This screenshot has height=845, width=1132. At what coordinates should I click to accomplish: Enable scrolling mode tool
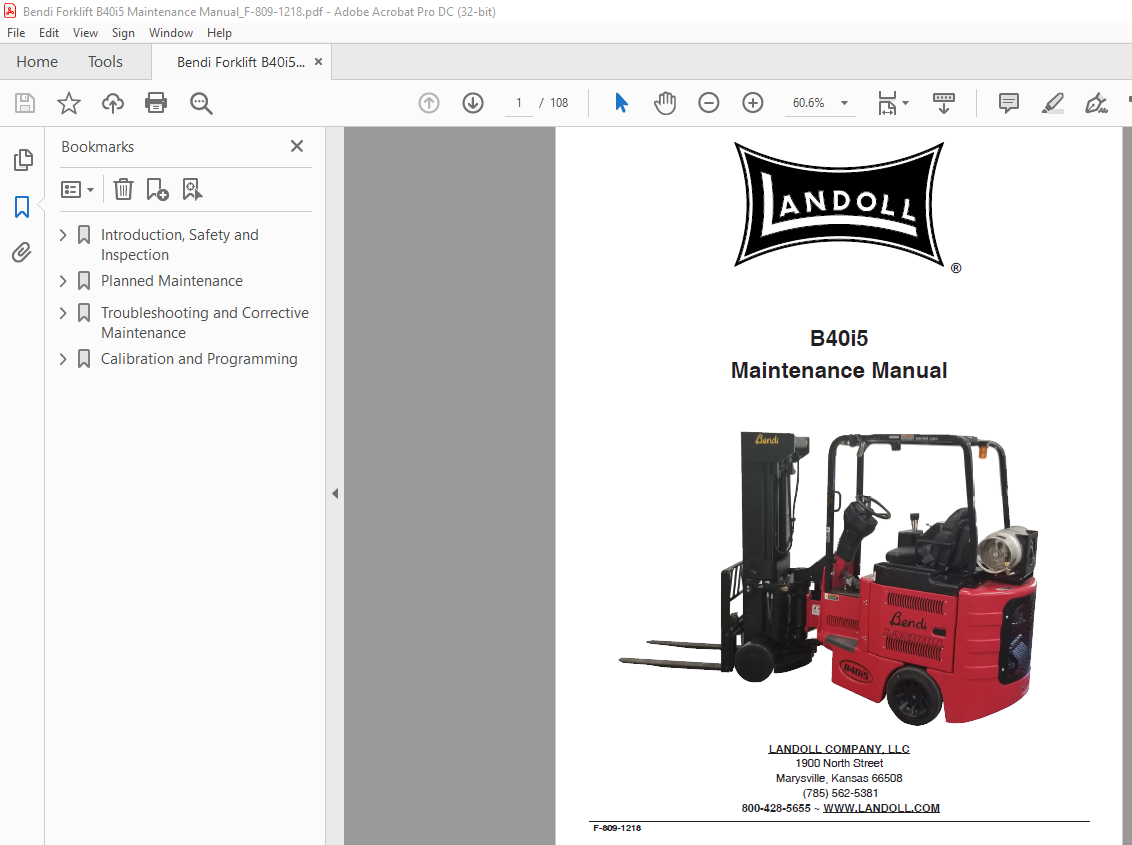click(x=944, y=103)
